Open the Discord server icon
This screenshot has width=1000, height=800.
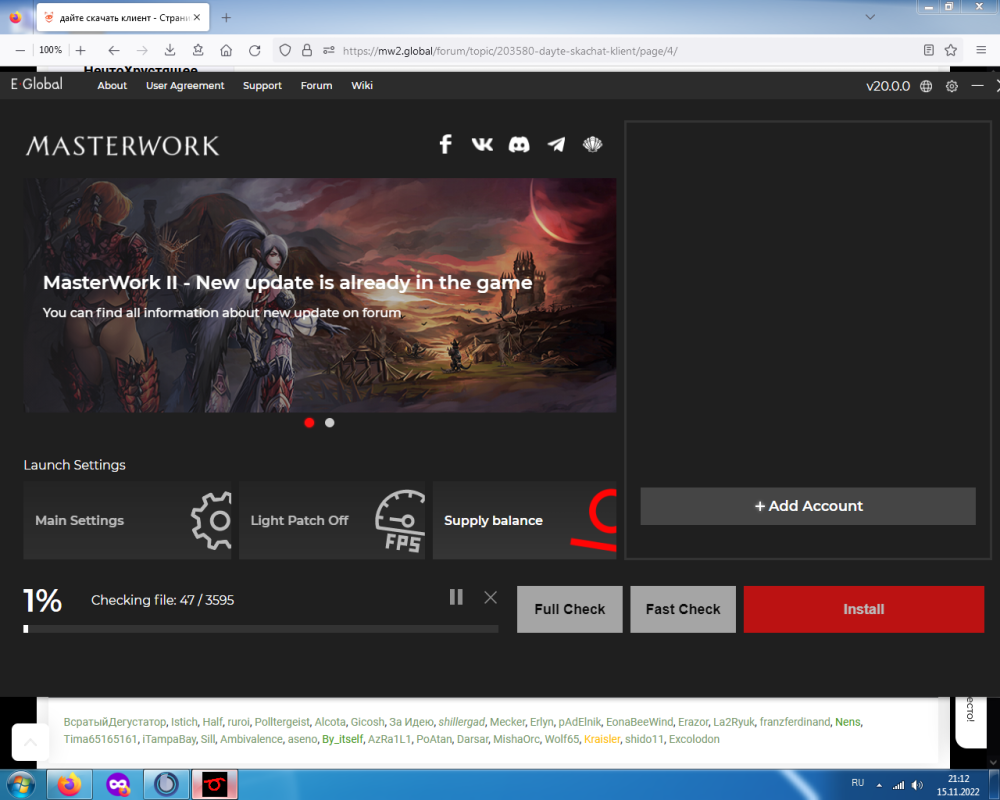click(519, 144)
